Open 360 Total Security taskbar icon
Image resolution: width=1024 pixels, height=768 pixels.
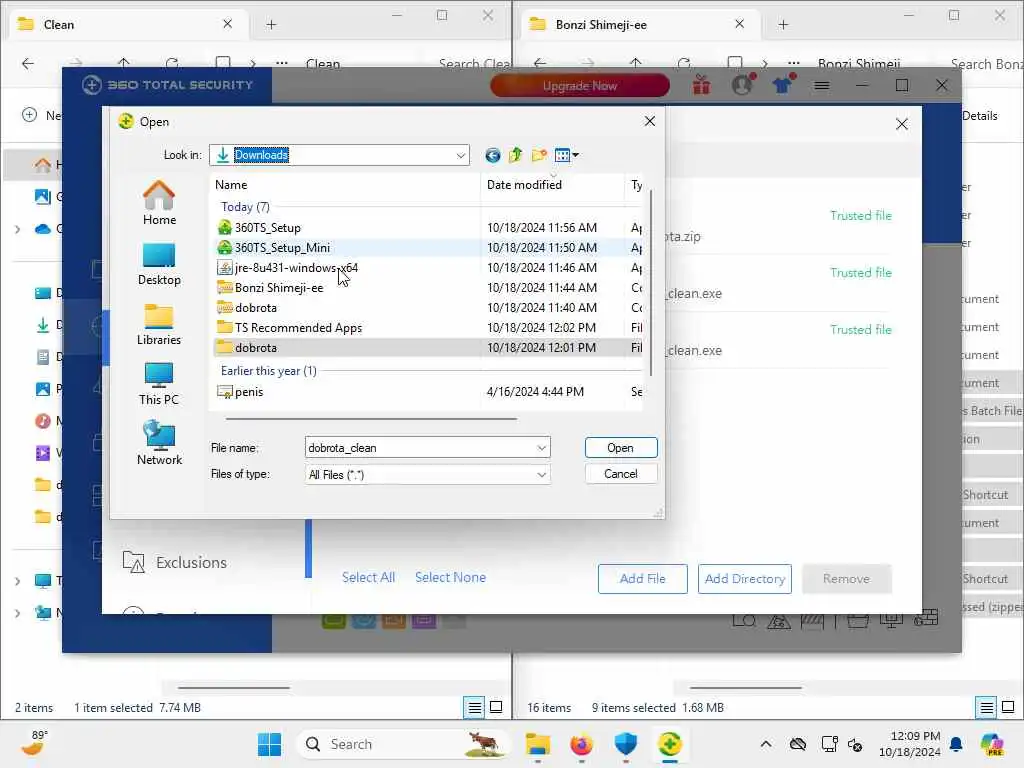(670, 744)
